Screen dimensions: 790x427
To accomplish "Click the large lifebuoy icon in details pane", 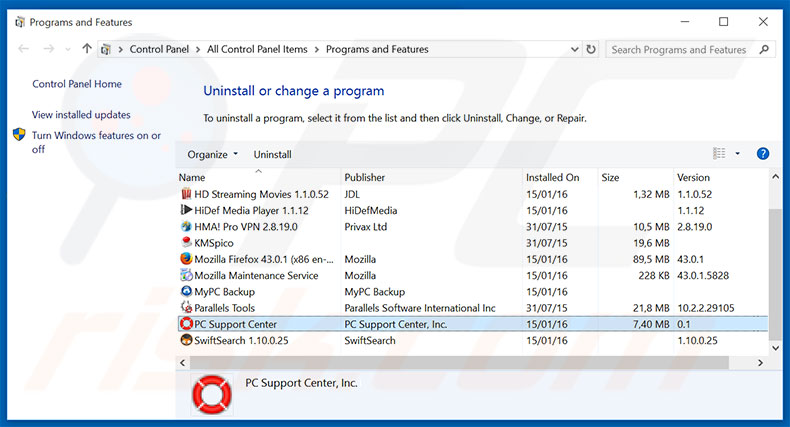I will pos(212,395).
